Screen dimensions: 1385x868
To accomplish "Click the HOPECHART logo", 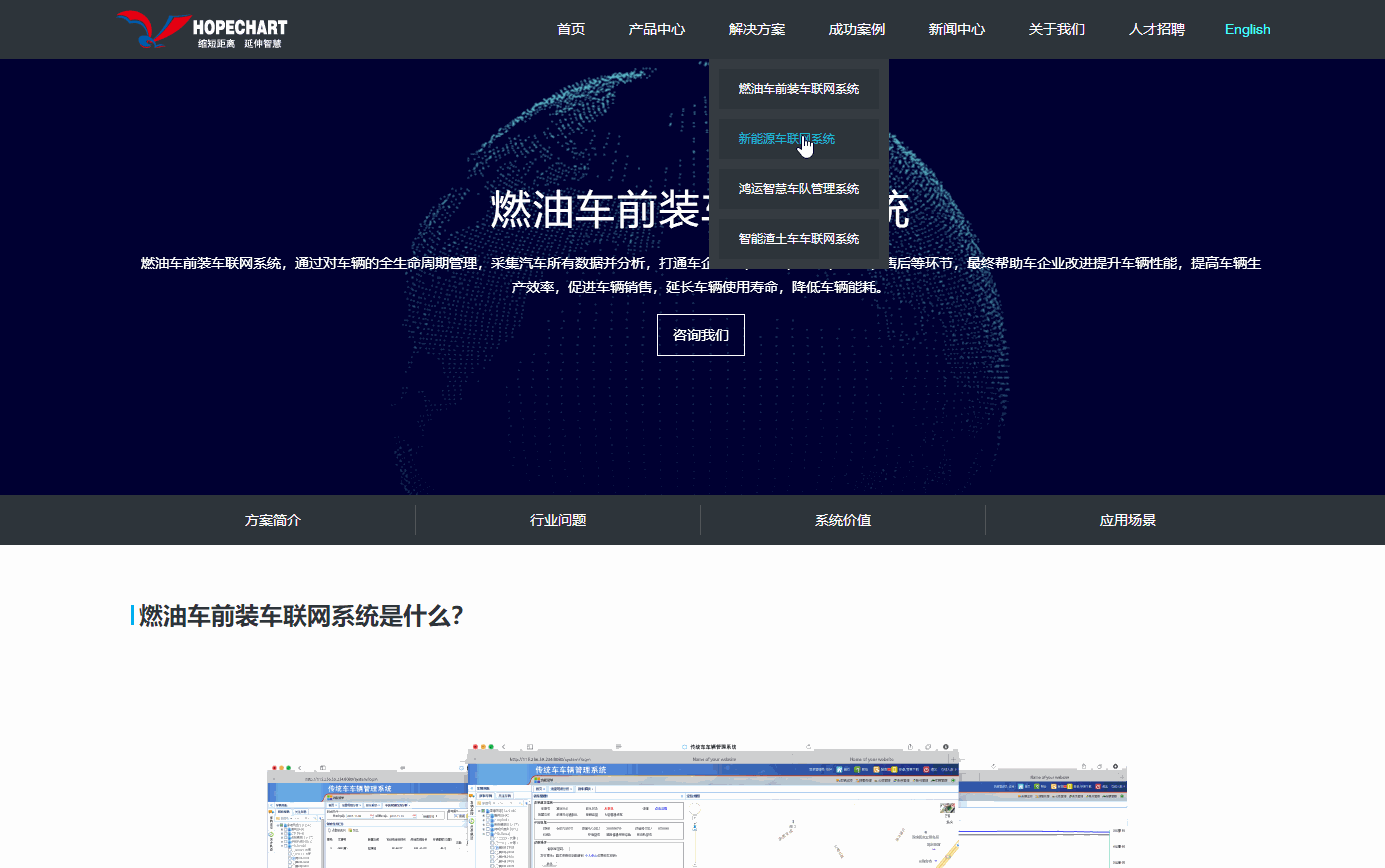I will [200, 28].
